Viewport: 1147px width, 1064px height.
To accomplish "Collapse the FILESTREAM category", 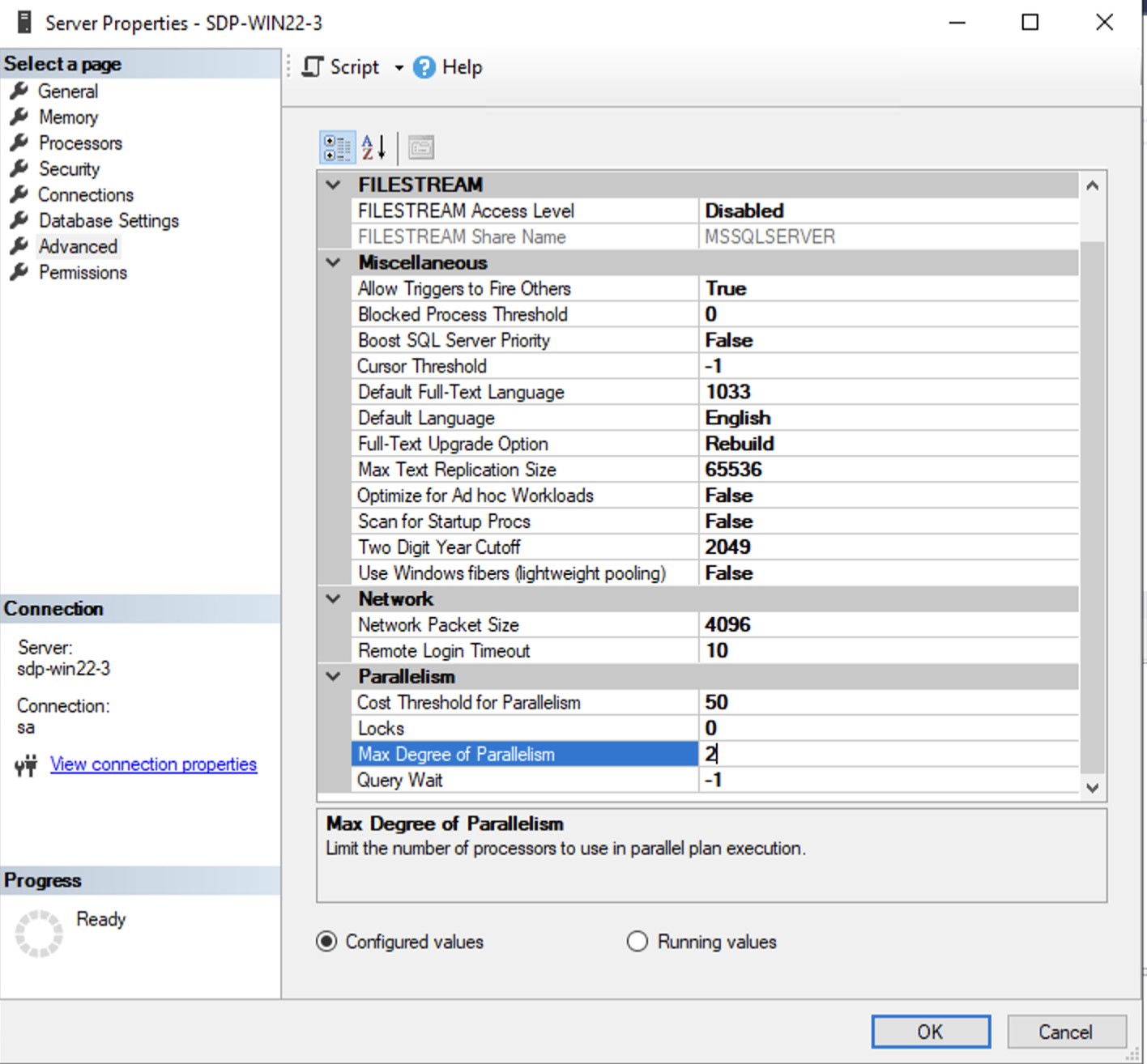I will tap(333, 185).
